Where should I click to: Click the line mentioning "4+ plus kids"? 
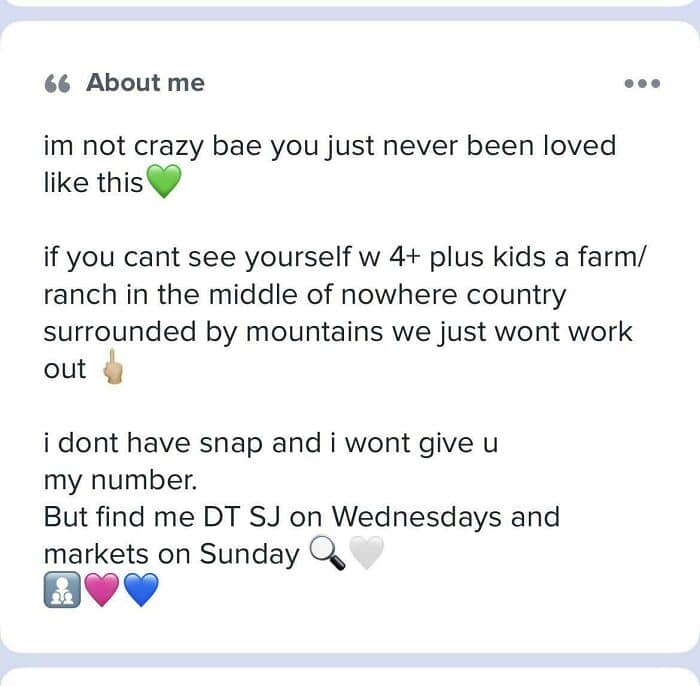(x=345, y=258)
